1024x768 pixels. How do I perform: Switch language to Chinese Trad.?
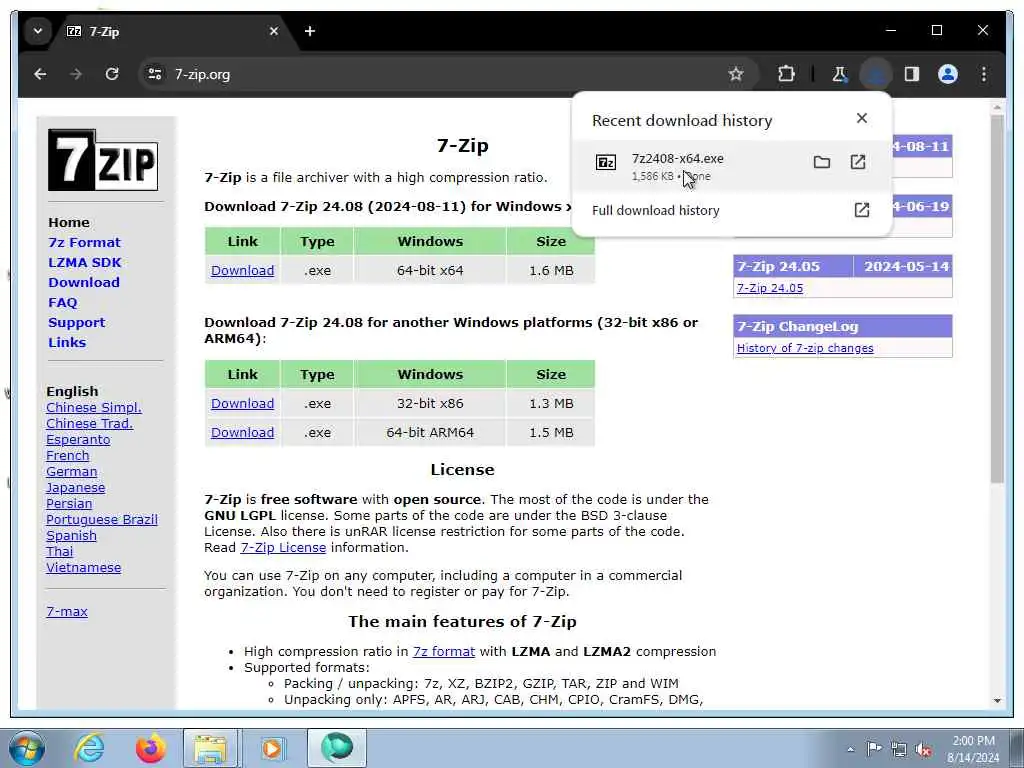[x=89, y=424]
